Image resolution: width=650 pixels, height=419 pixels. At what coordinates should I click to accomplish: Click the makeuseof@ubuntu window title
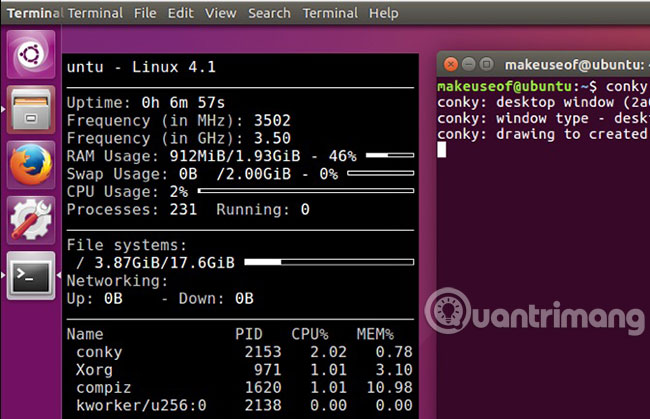[577, 65]
